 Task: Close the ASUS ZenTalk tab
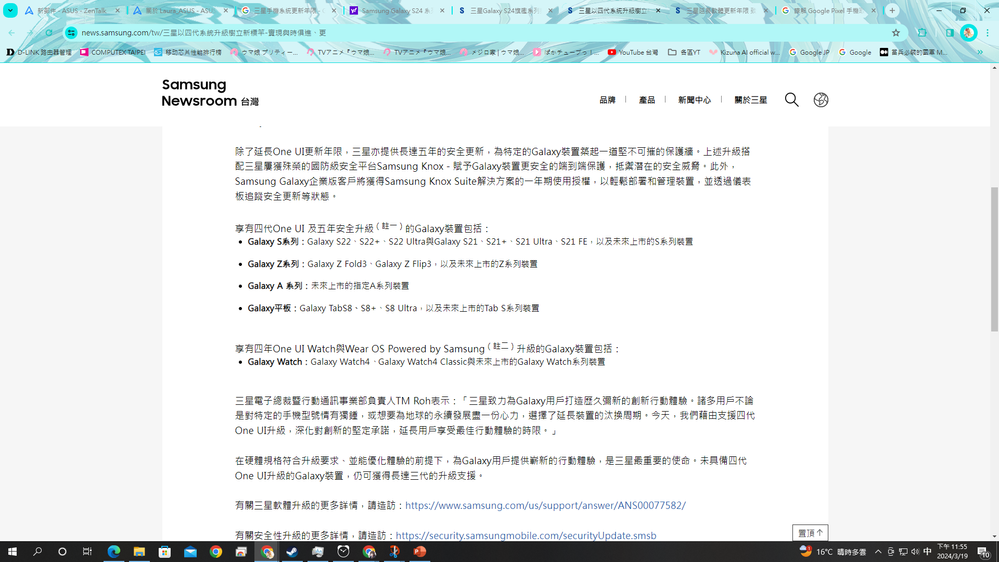pos(117,11)
